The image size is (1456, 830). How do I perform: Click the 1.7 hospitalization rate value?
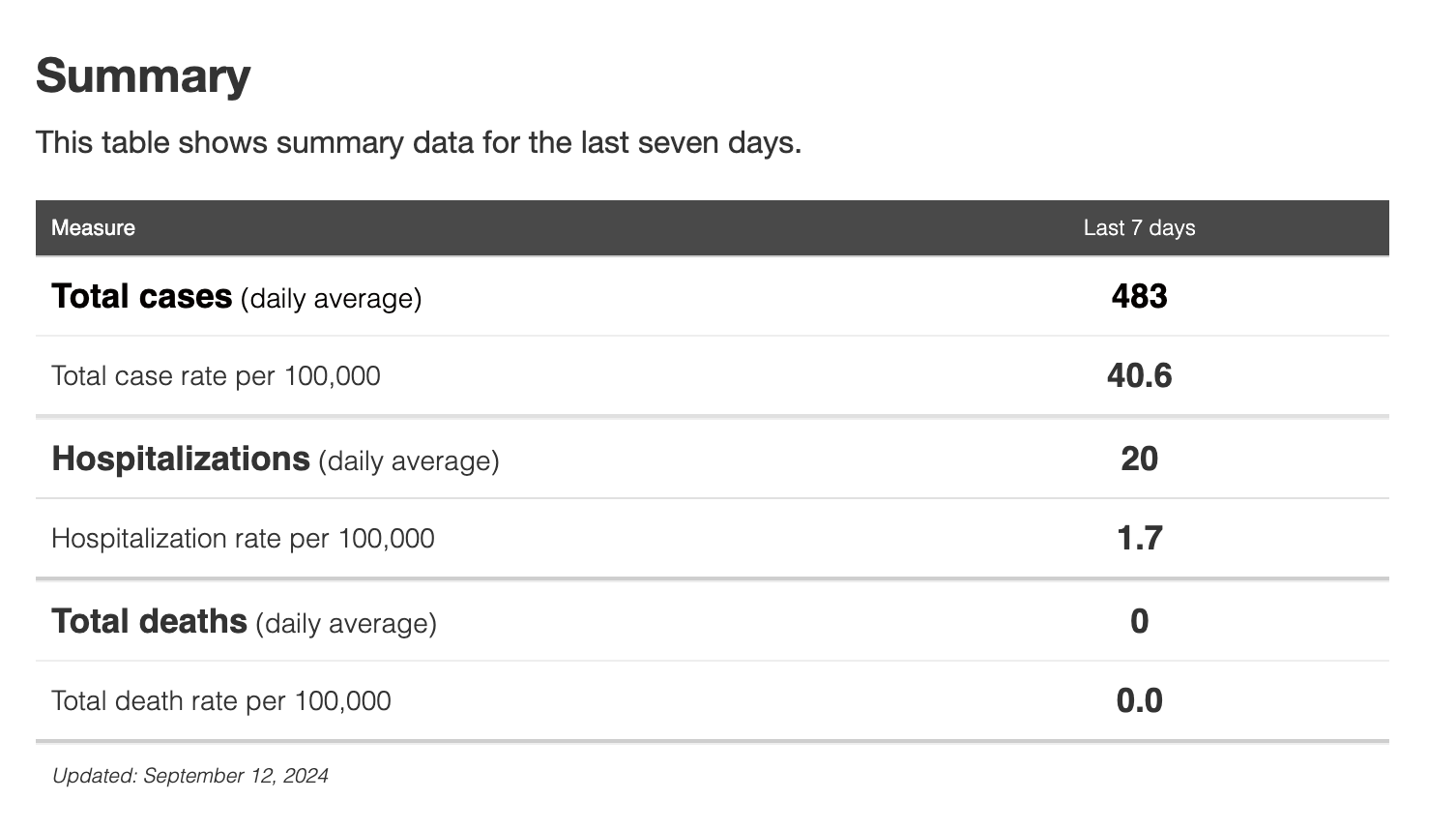click(x=1139, y=539)
